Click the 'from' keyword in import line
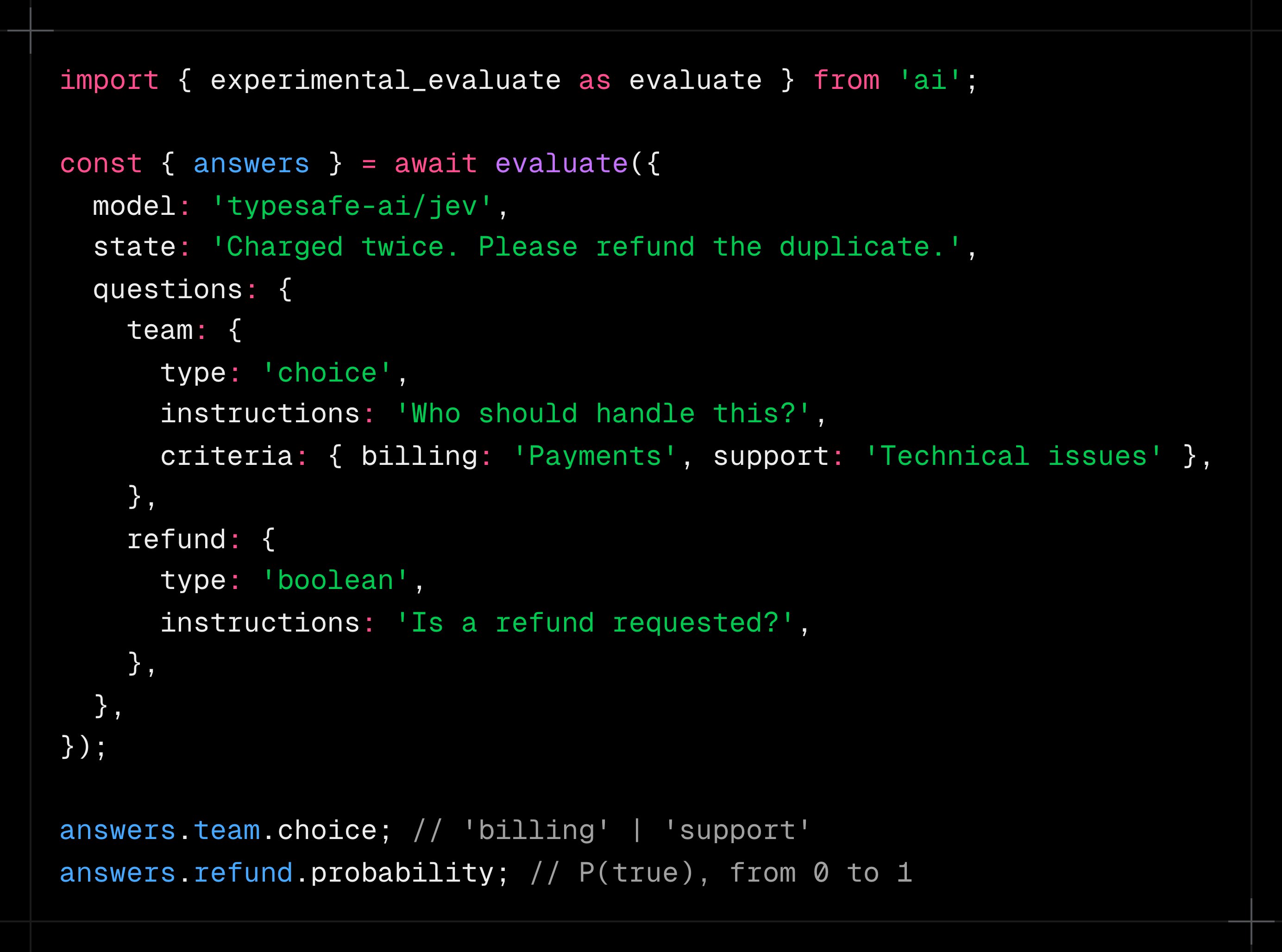 click(x=847, y=81)
